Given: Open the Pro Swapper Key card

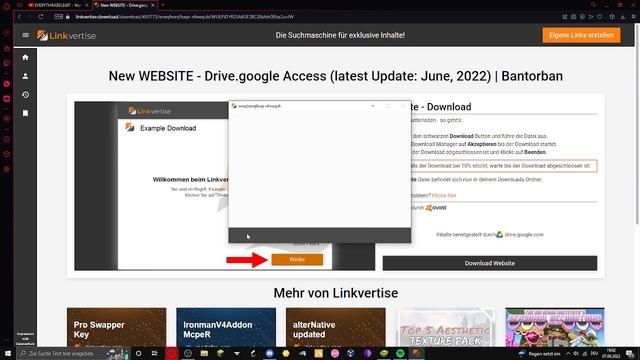Looking at the screenshot, I should [x=116, y=327].
